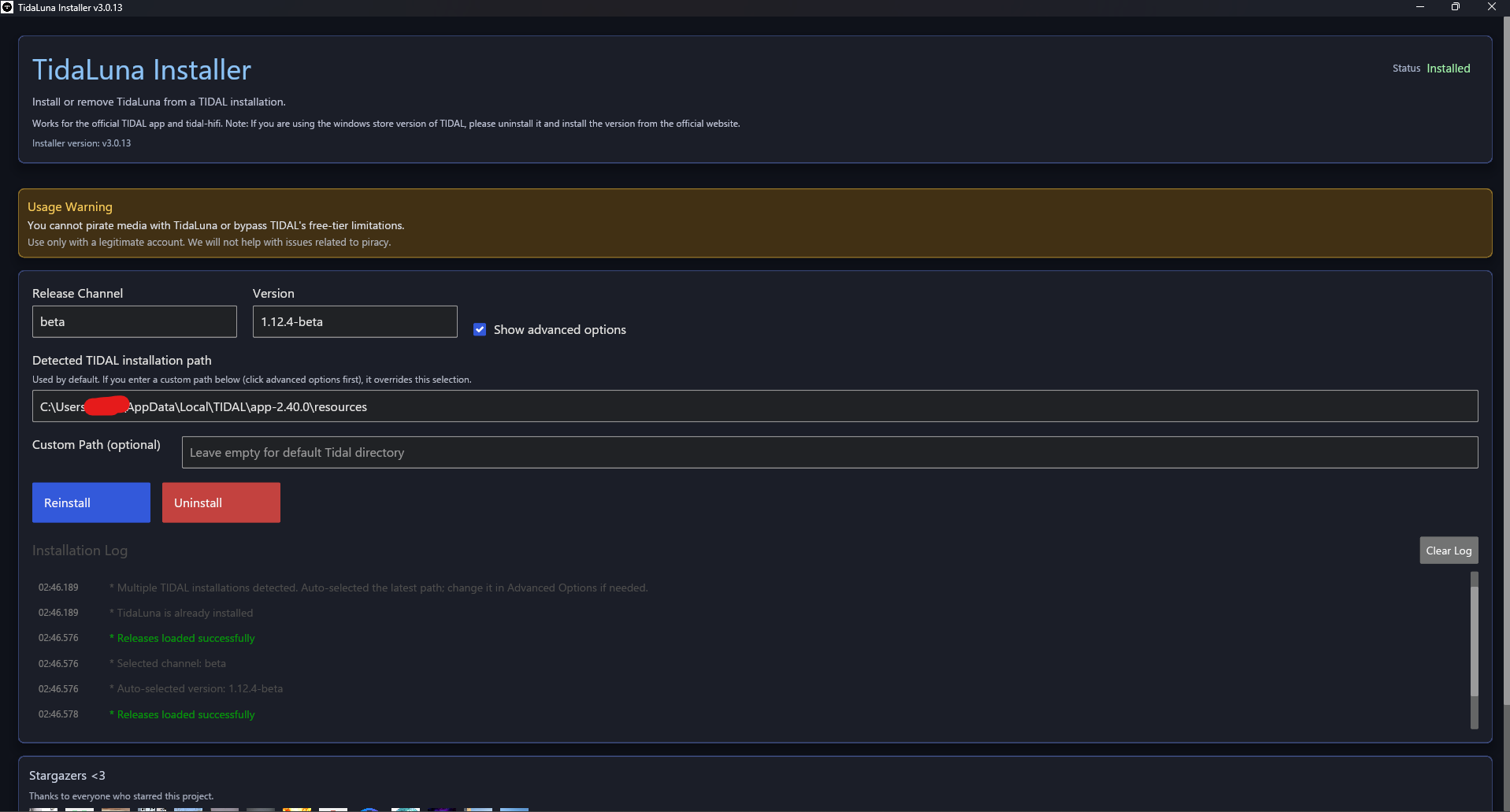Open the Version dropdown showing 1.12.4-beta
Image resolution: width=1510 pixels, height=812 pixels.
(x=354, y=321)
